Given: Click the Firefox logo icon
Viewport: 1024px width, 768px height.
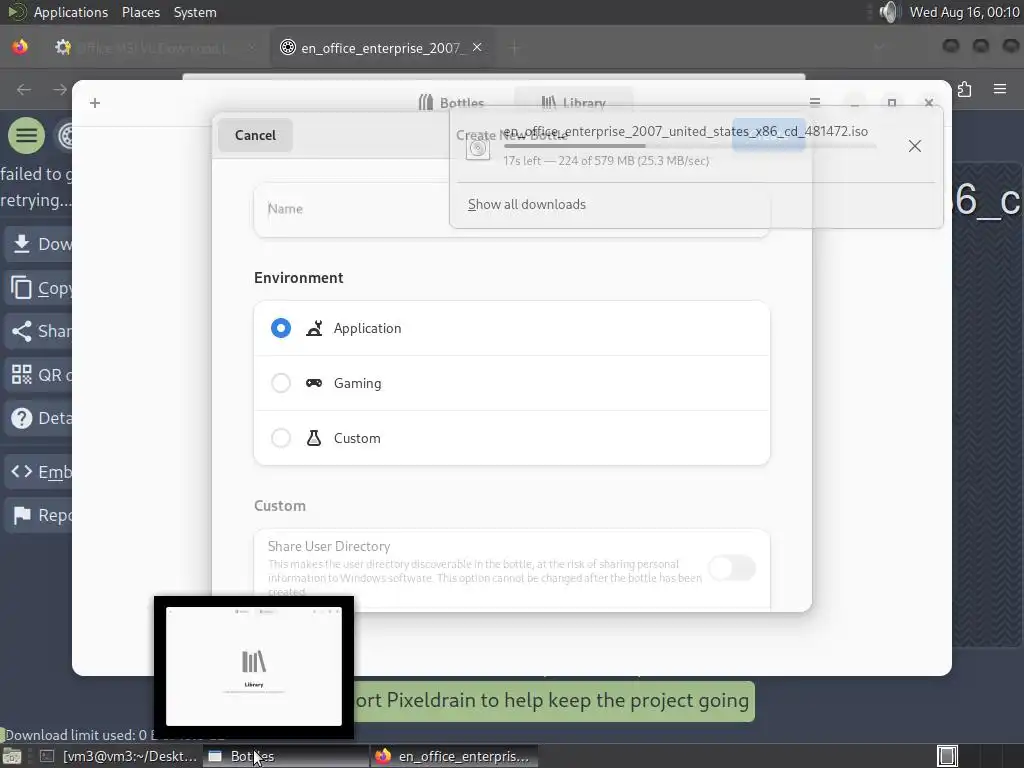Looking at the screenshot, I should (x=20, y=47).
